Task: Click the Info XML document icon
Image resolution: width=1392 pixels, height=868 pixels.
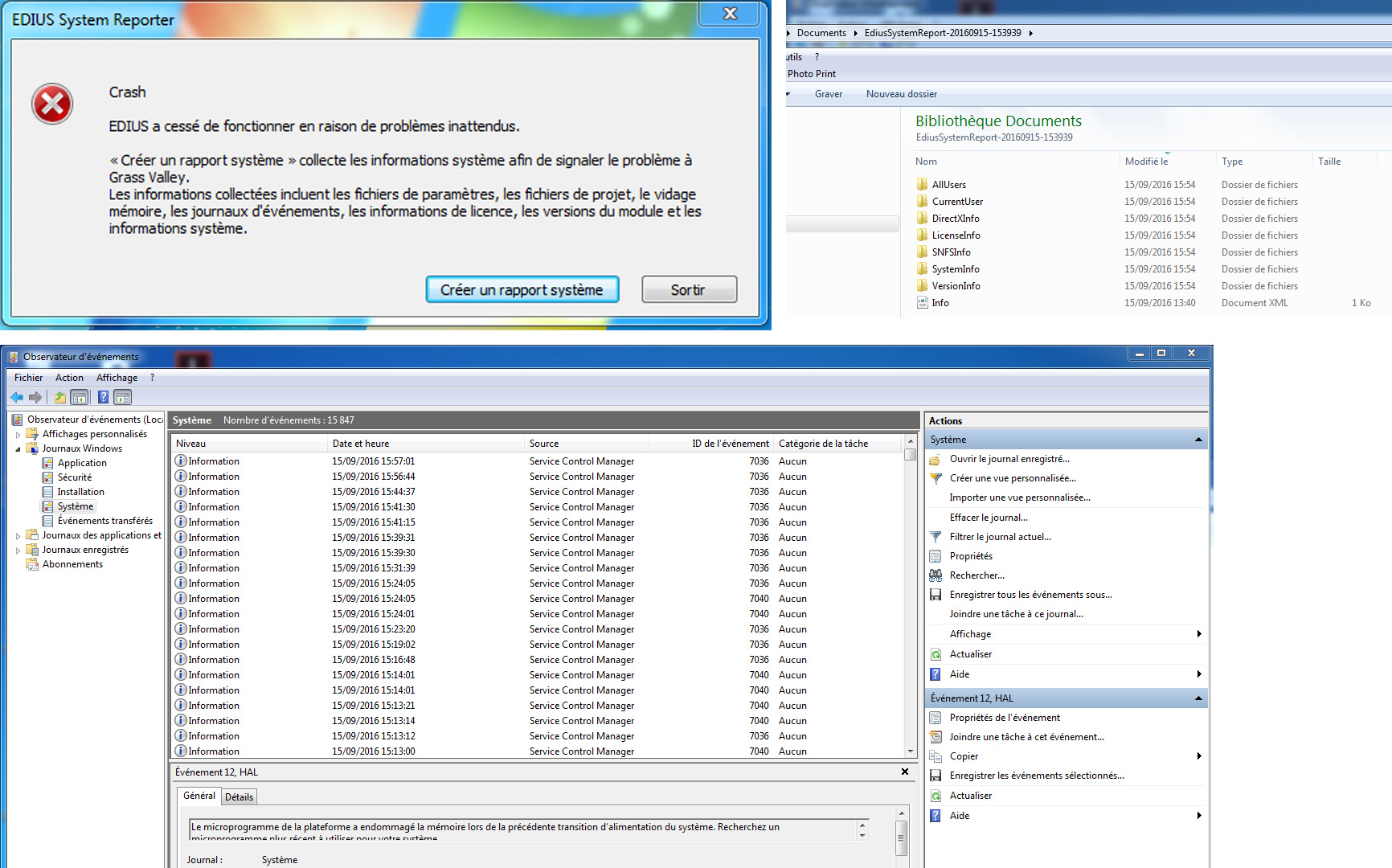Action: pos(923,303)
